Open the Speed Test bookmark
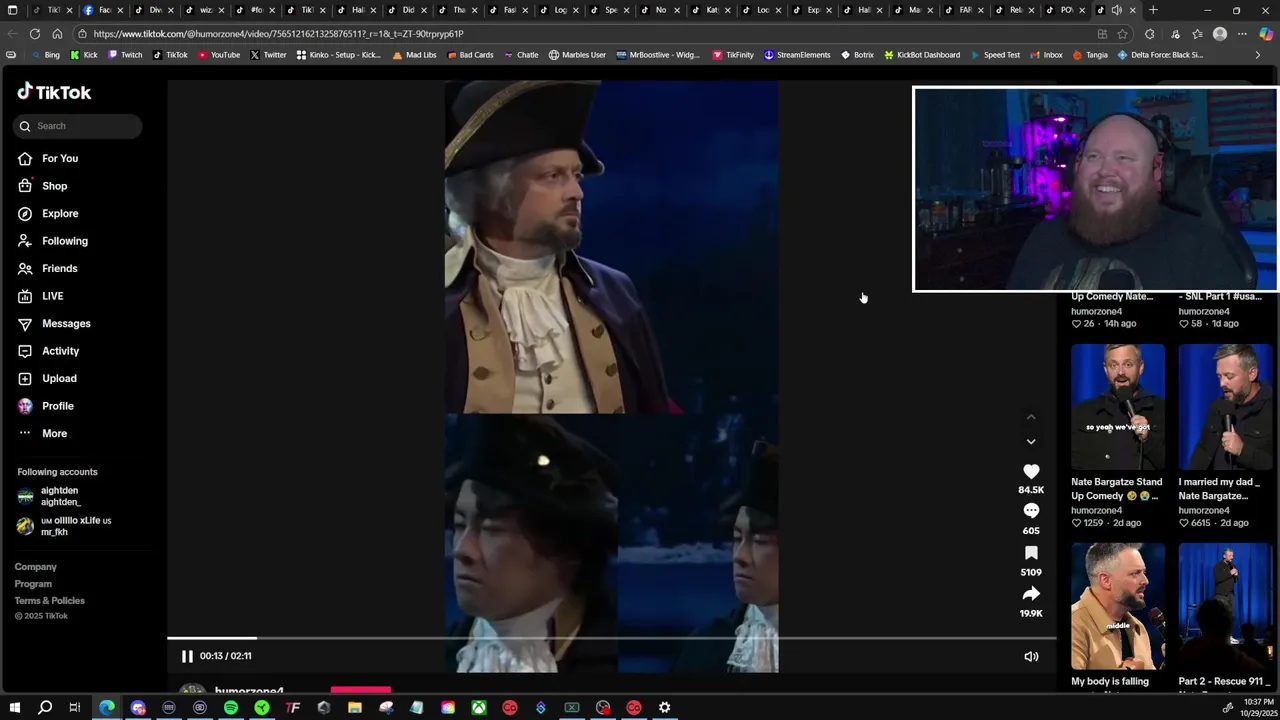This screenshot has height=720, width=1280. (994, 55)
